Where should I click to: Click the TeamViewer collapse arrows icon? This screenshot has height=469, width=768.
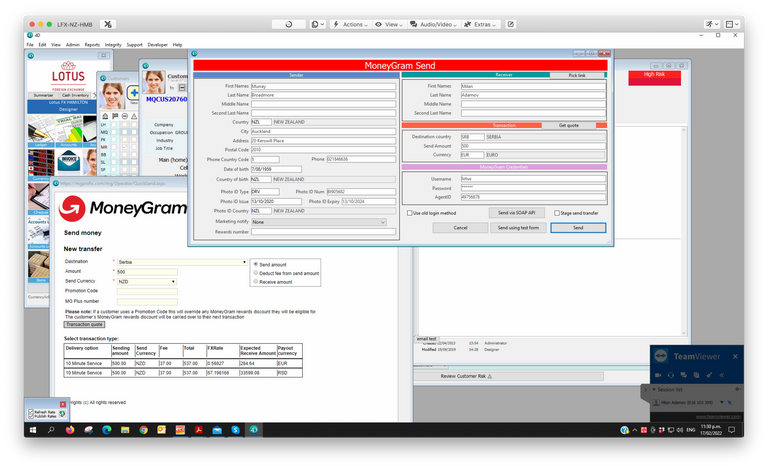point(721,375)
